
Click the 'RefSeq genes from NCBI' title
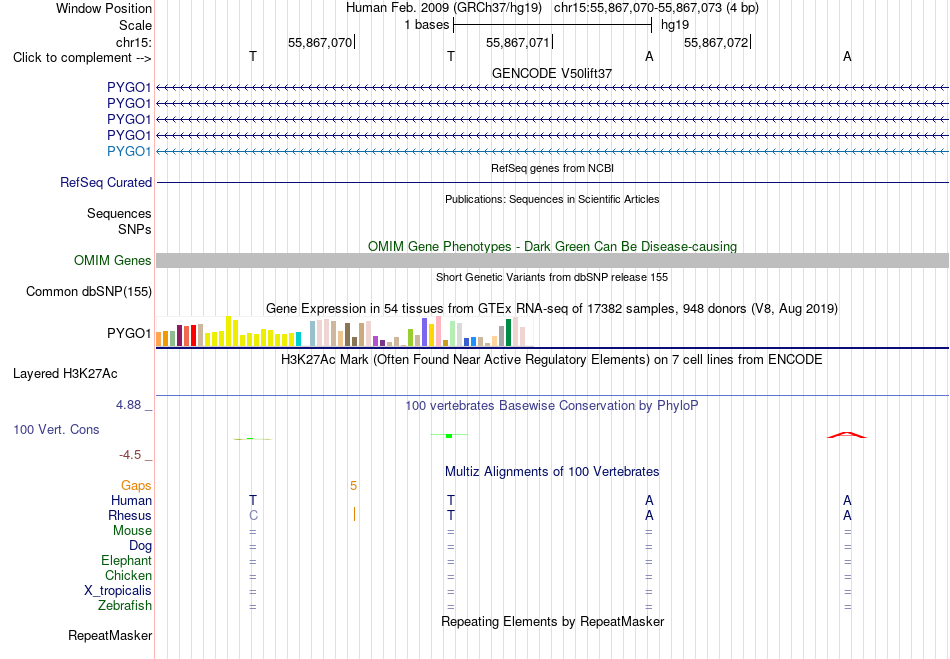tap(552, 168)
